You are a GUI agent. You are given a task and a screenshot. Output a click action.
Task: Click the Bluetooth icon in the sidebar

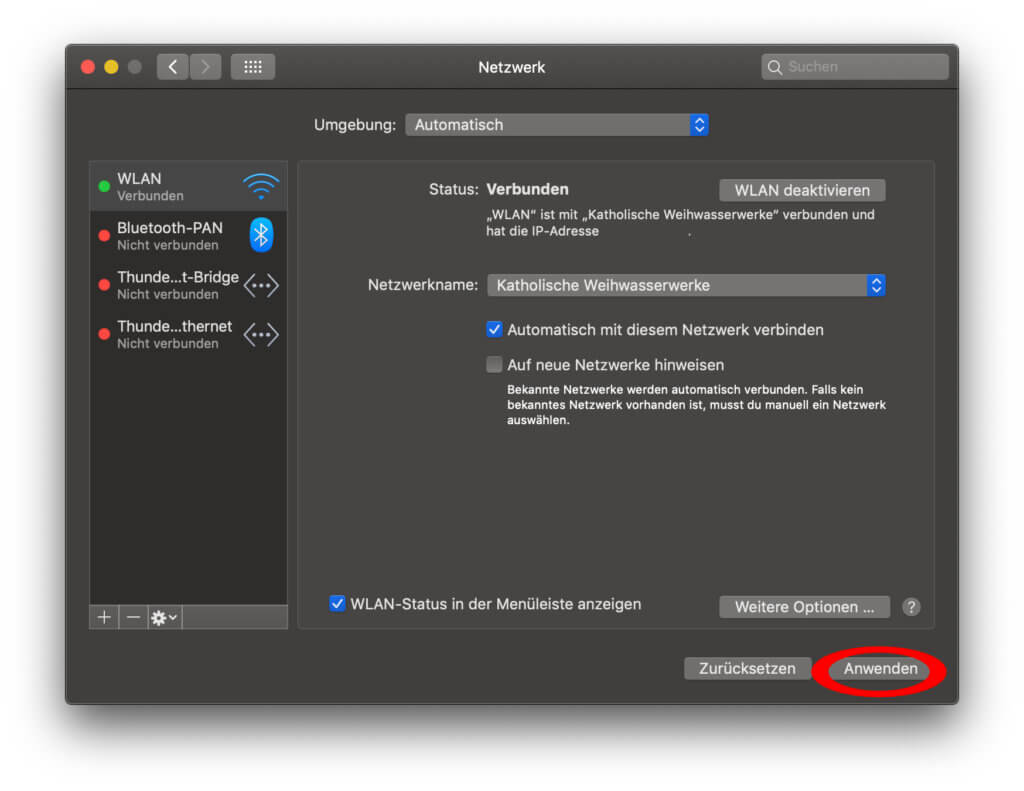[x=260, y=234]
